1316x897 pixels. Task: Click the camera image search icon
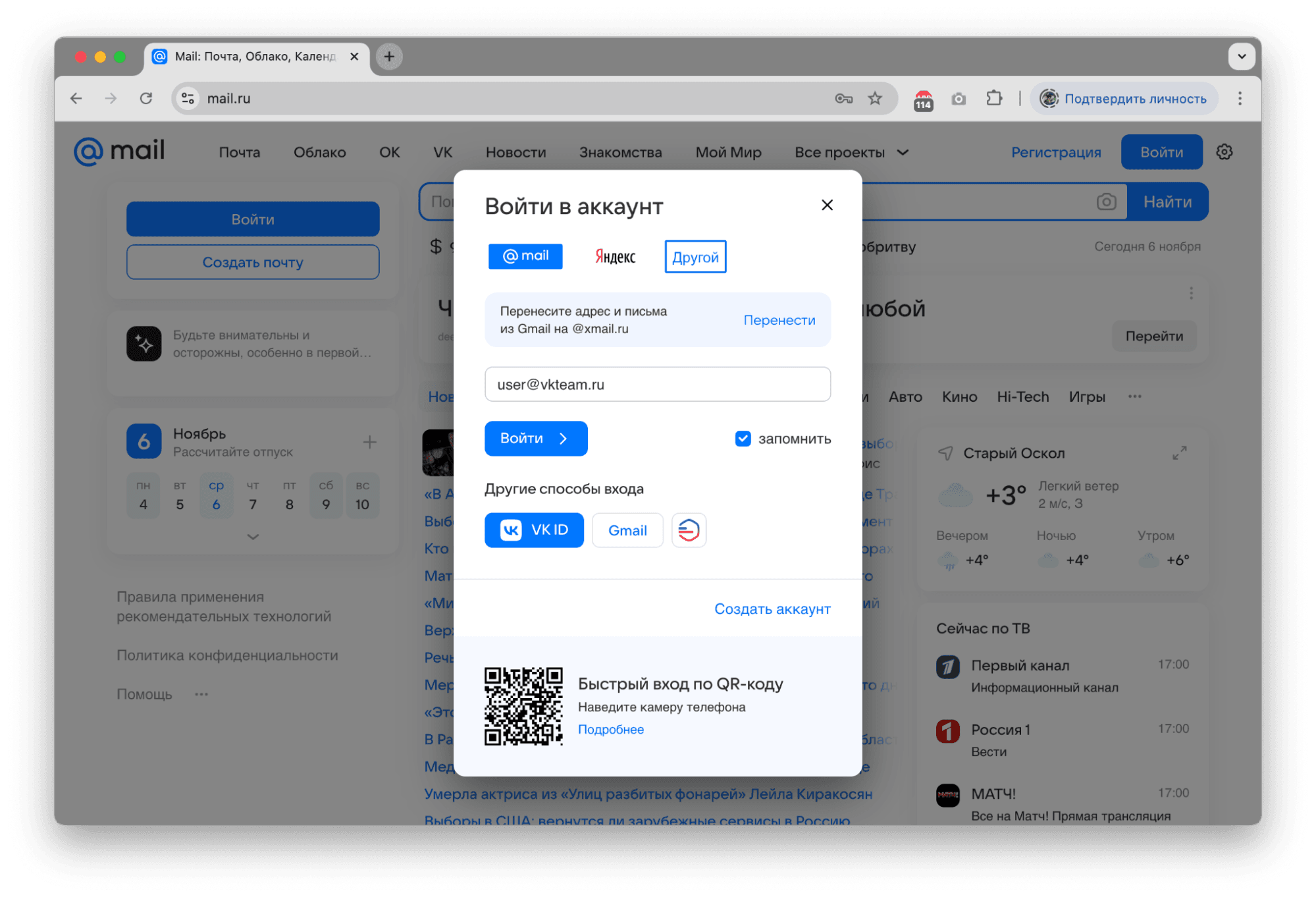pos(1106,202)
